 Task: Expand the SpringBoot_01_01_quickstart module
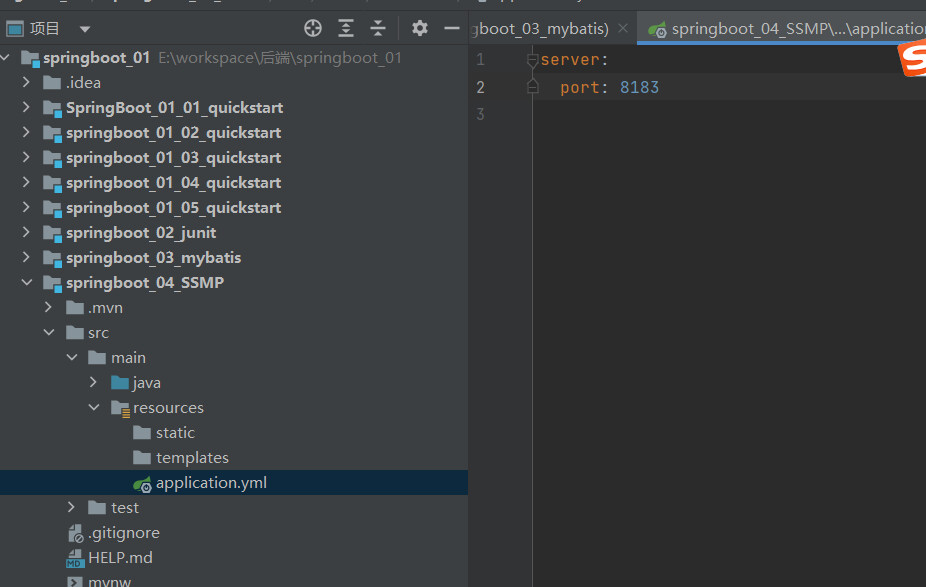tap(27, 107)
